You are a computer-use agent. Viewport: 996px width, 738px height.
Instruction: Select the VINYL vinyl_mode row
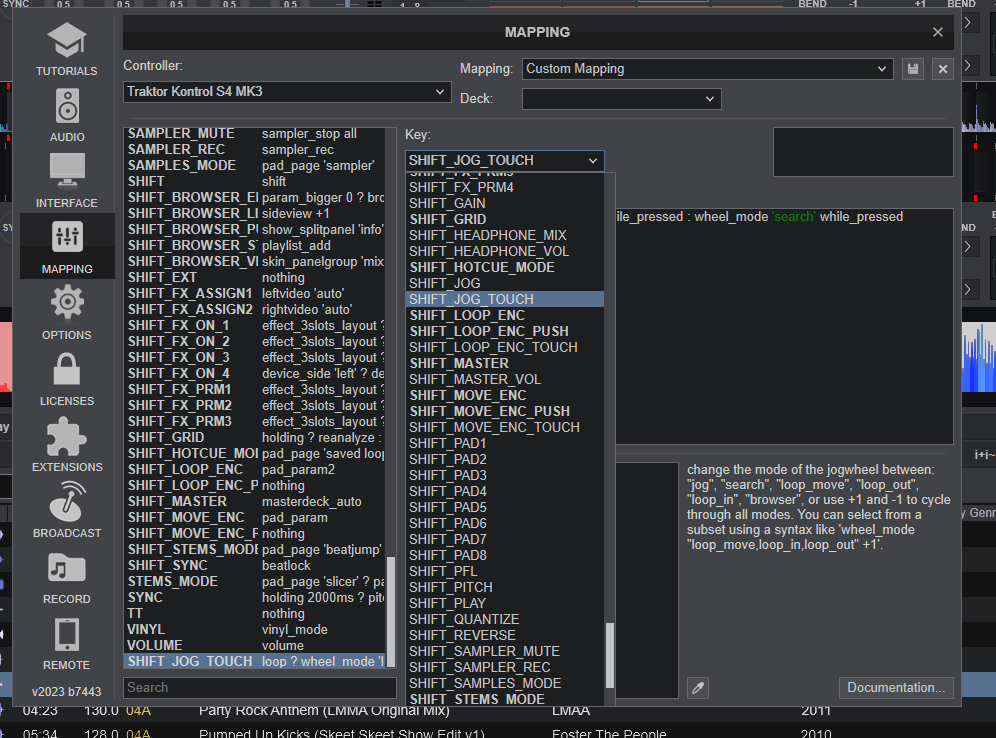tap(255, 629)
